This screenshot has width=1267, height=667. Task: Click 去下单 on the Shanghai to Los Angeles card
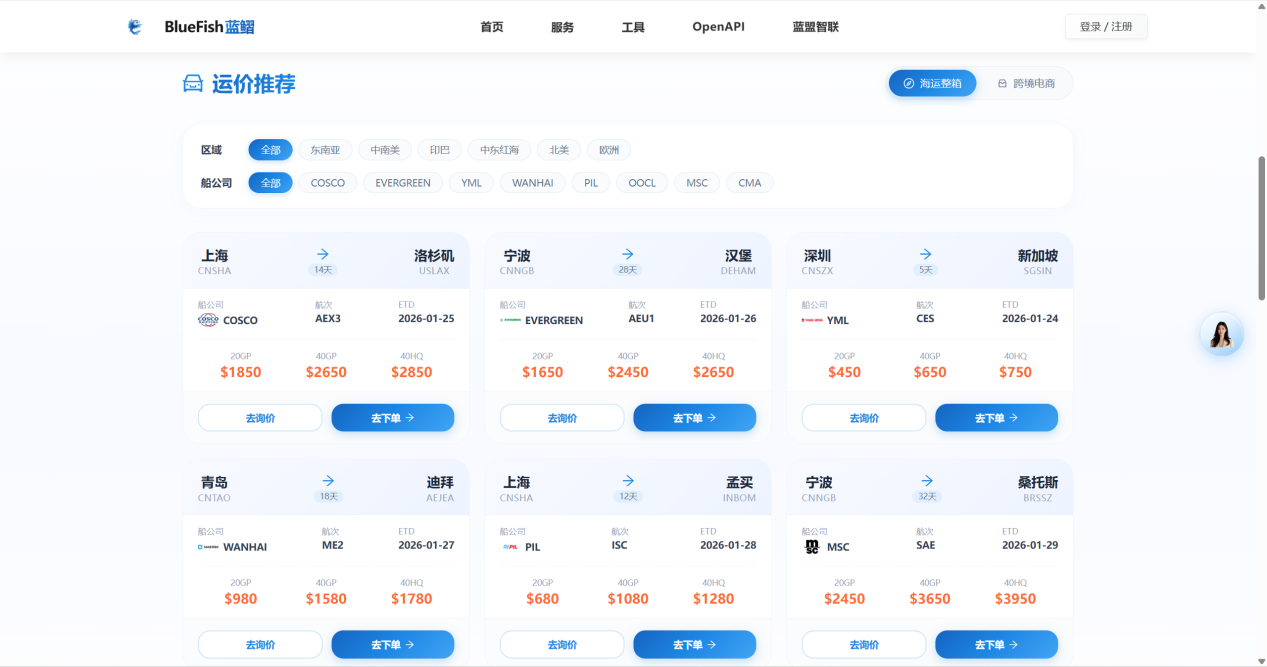pos(392,417)
